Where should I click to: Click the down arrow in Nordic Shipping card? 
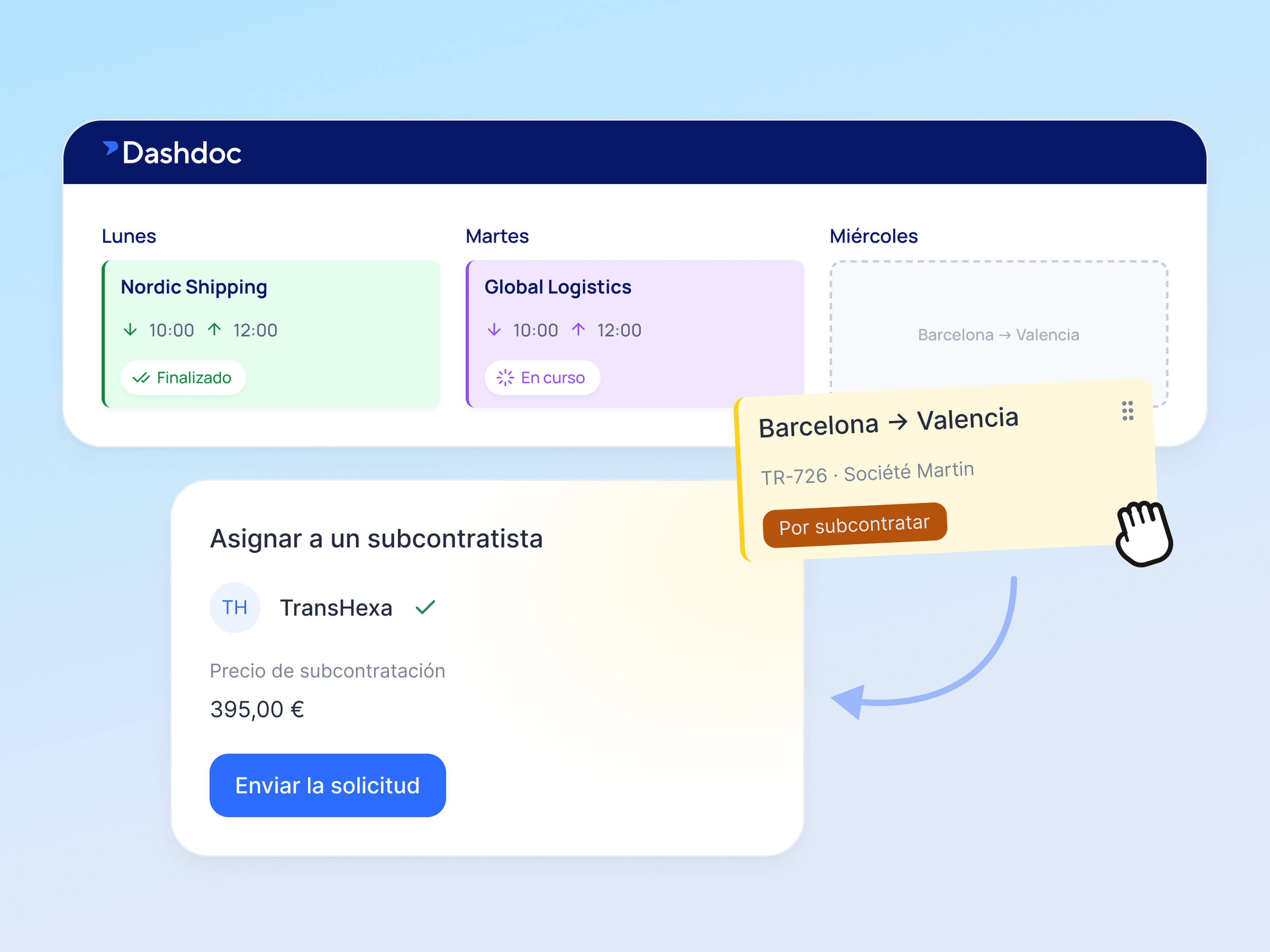click(x=130, y=329)
